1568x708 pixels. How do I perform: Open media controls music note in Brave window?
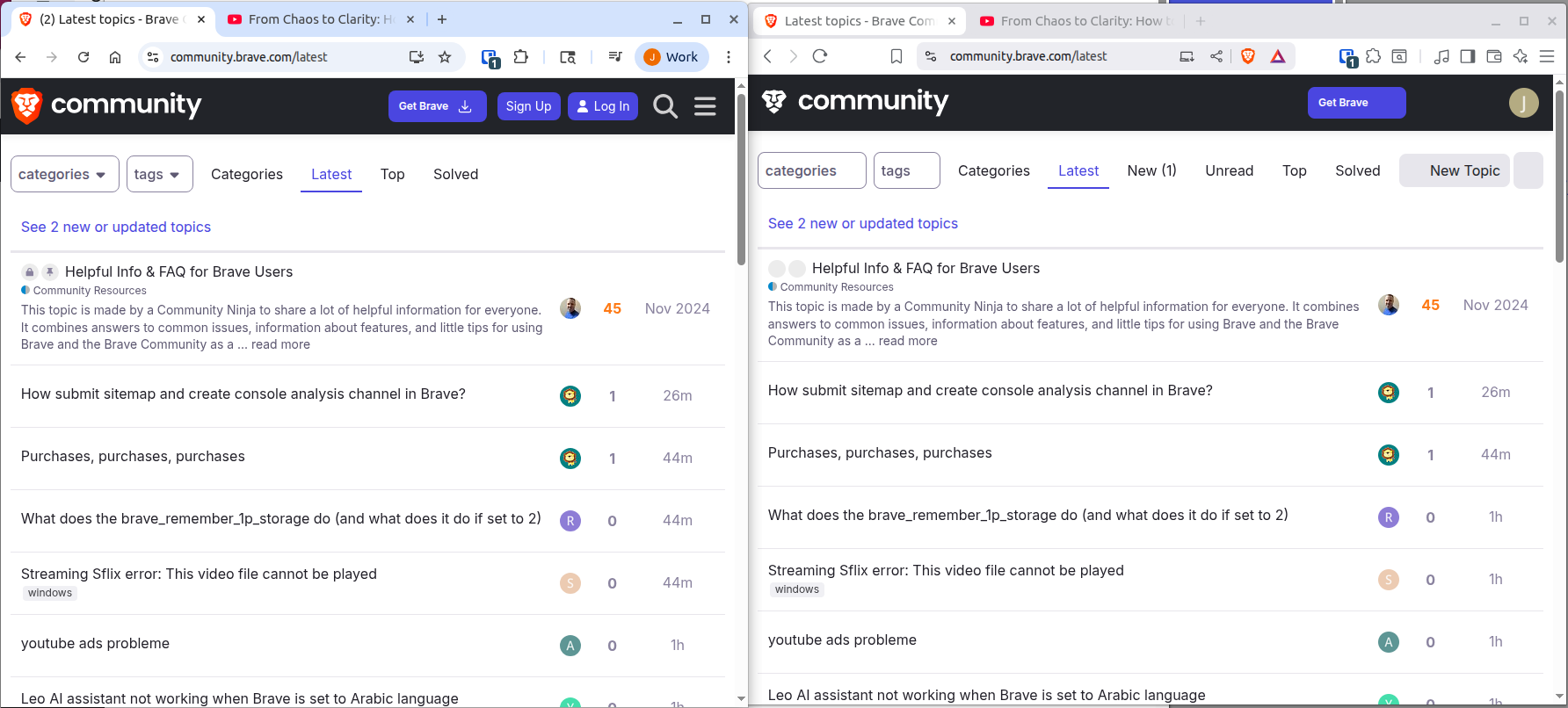coord(1441,56)
